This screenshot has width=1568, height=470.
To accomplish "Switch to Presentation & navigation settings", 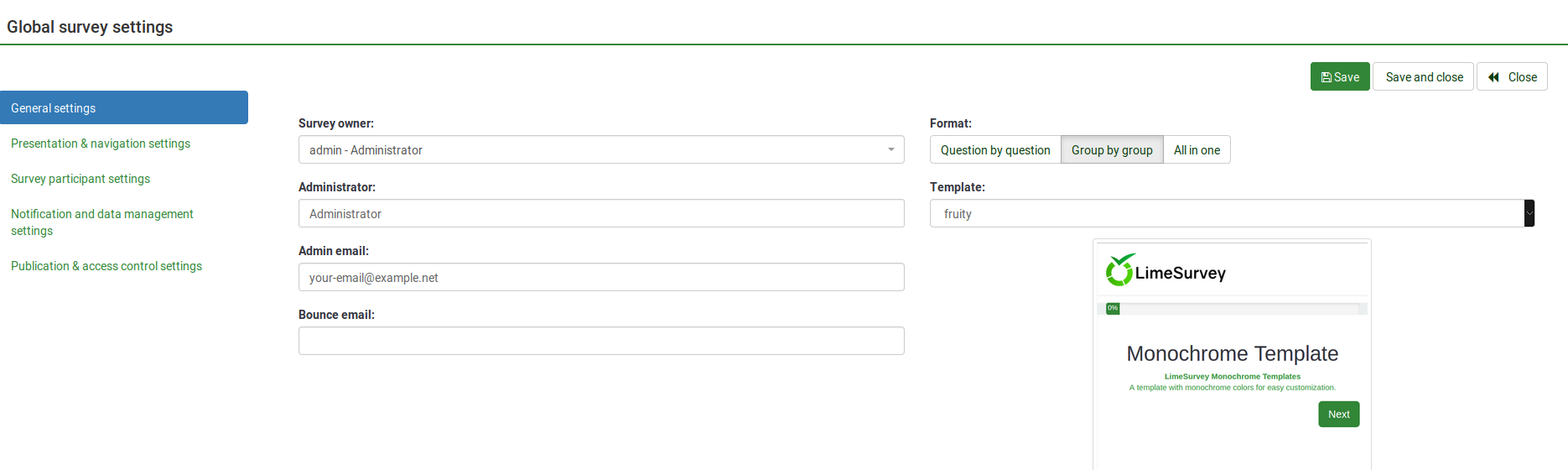I will (x=101, y=144).
